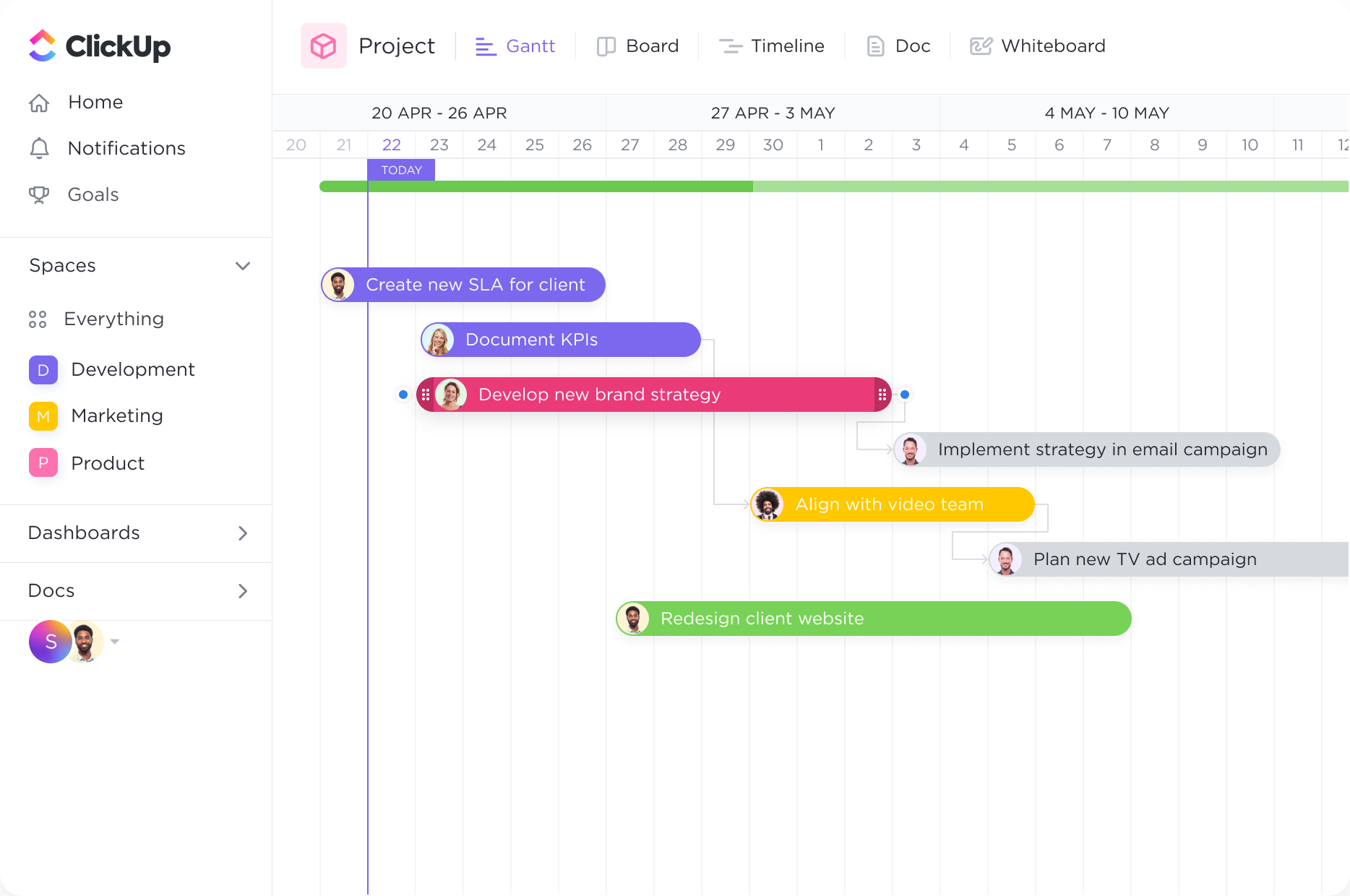Open the Home section
1350x896 pixels.
(x=95, y=102)
